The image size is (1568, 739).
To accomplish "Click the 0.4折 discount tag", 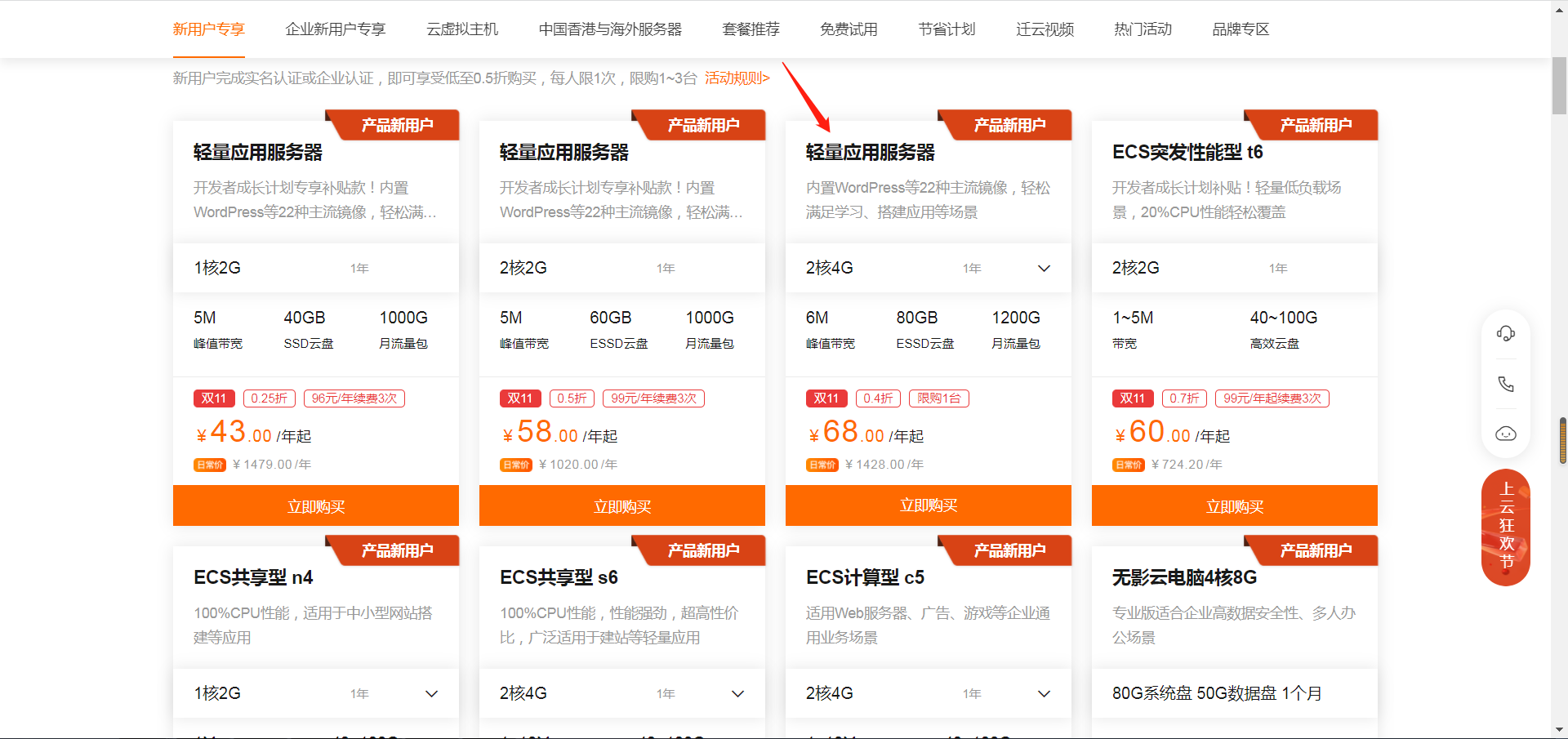I will coord(878,398).
